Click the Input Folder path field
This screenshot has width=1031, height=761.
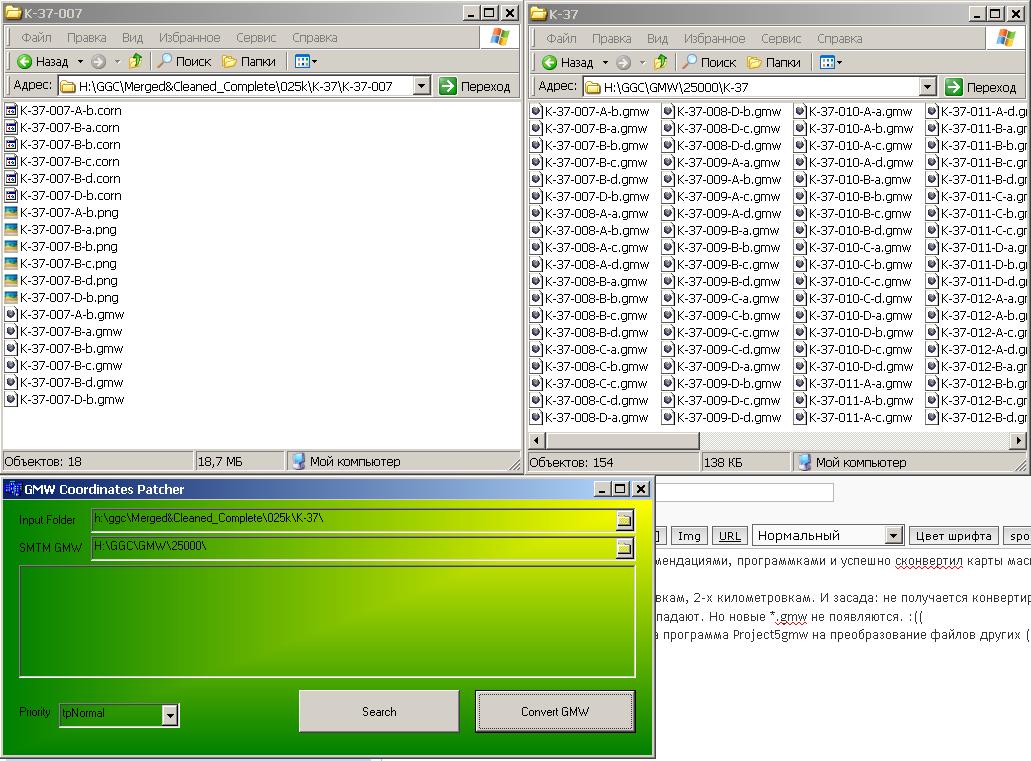(352, 519)
